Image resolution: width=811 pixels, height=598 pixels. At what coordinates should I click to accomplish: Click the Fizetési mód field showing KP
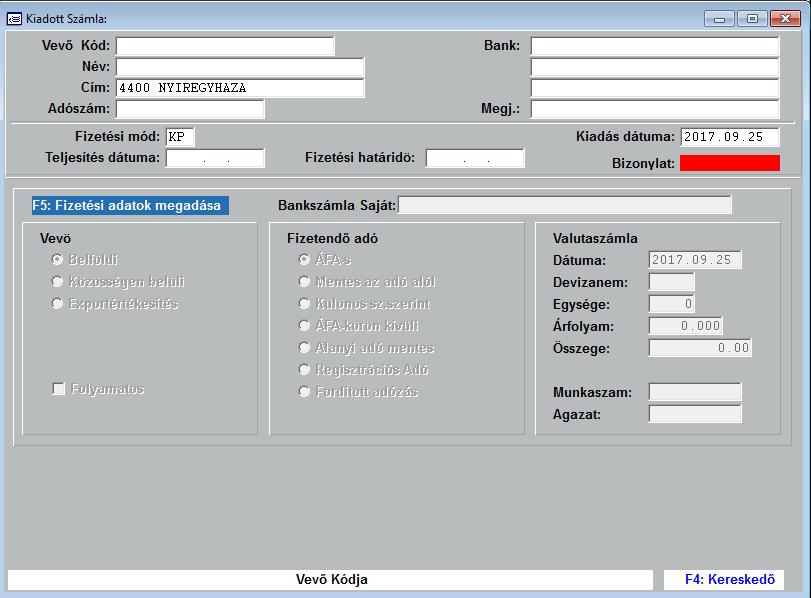pos(180,137)
